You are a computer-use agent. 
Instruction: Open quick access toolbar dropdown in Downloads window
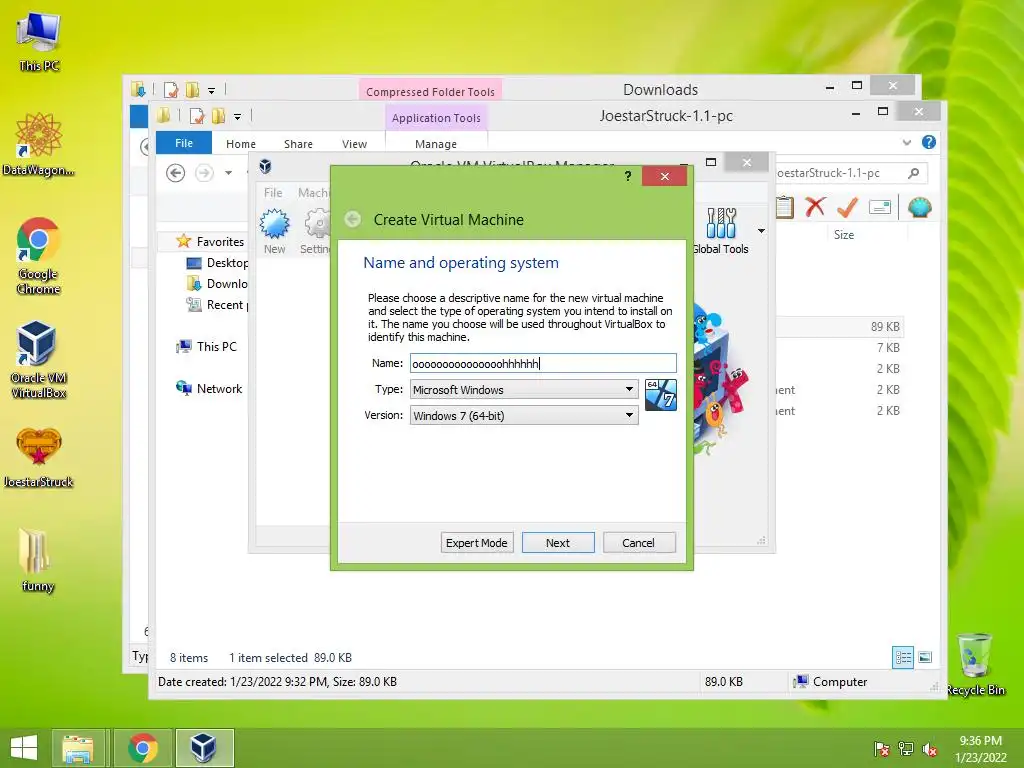(x=212, y=91)
